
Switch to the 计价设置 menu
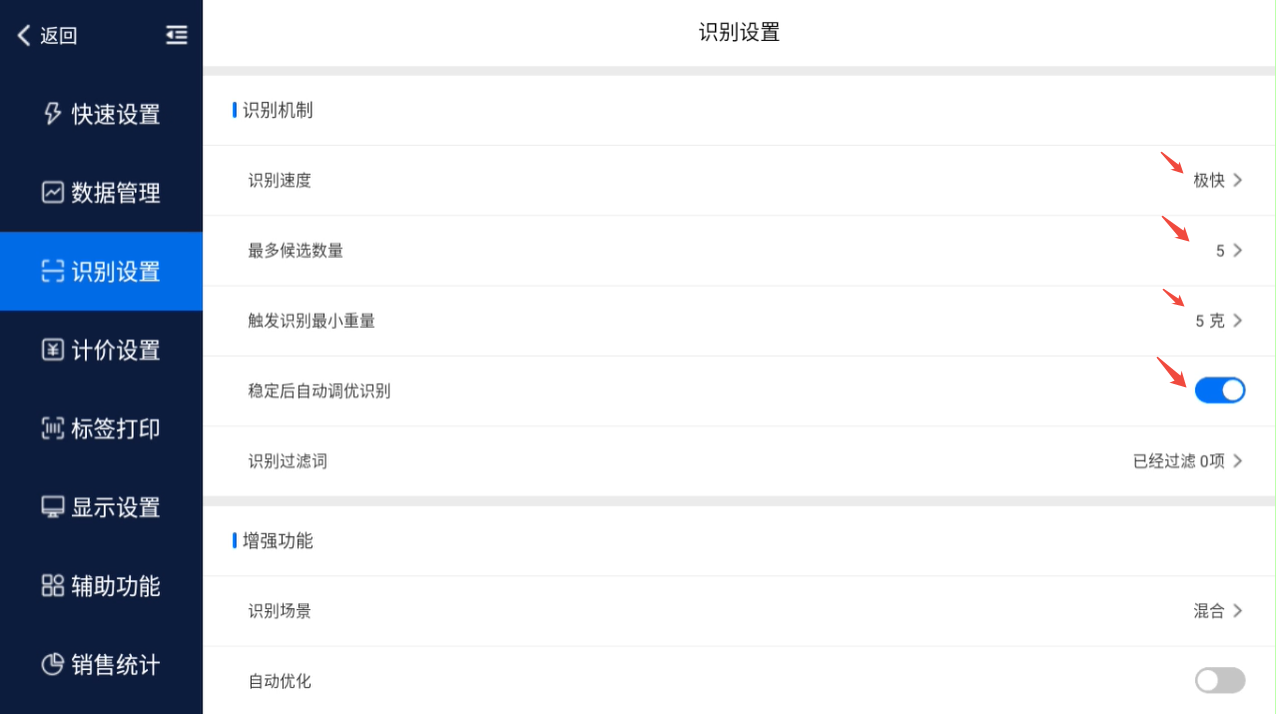pyautogui.click(x=115, y=350)
